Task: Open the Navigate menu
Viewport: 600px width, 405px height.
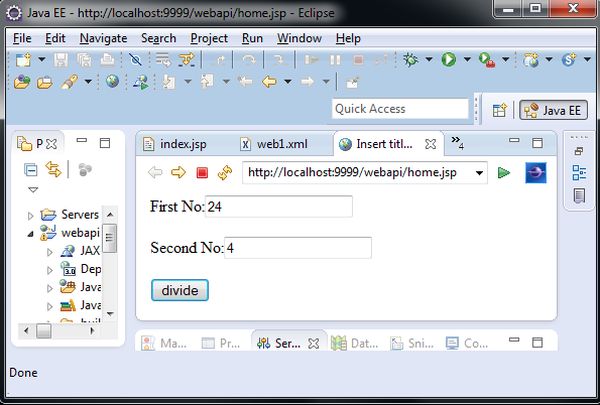Action: coord(103,38)
